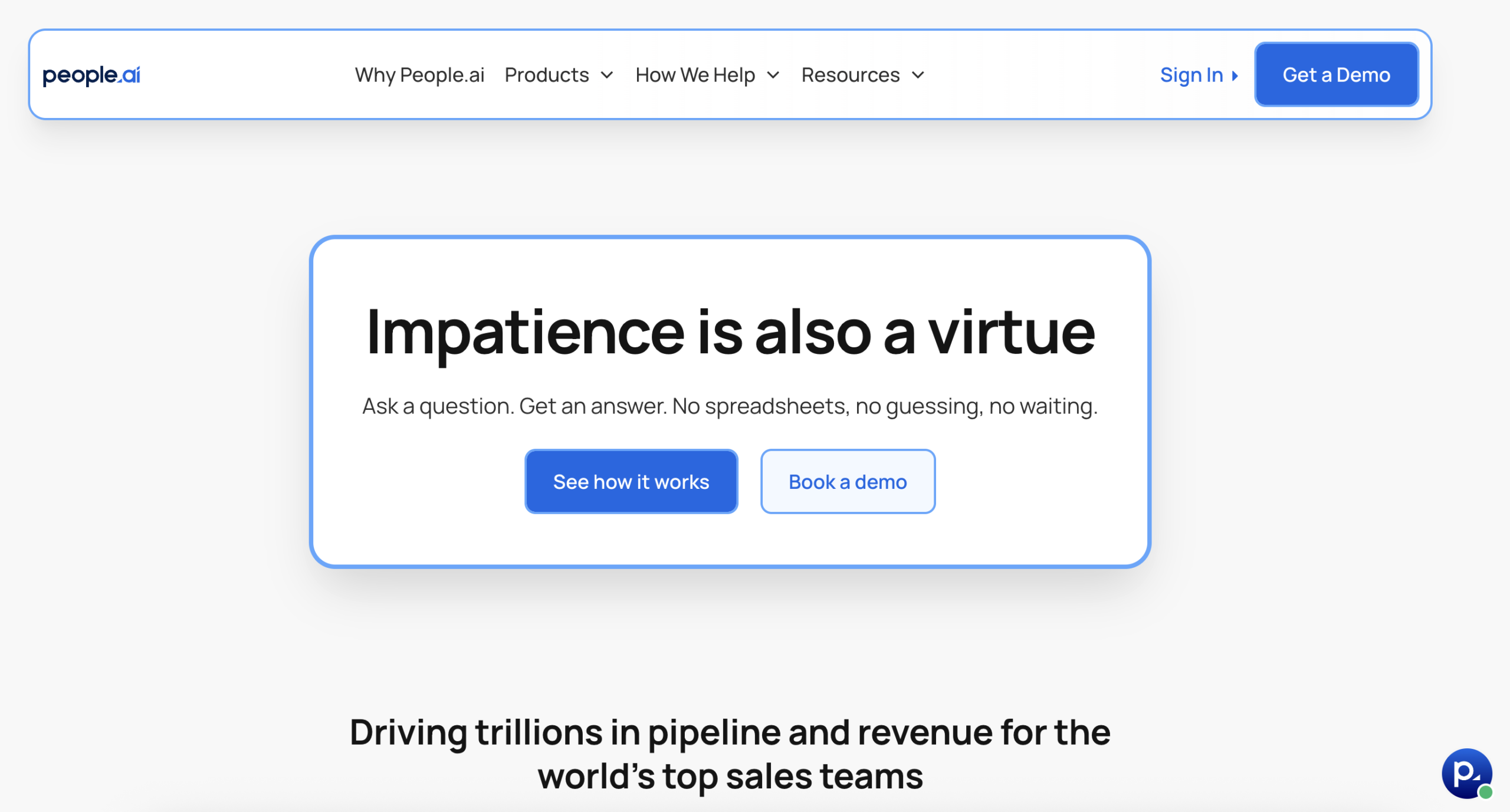The width and height of the screenshot is (1510, 812).
Task: Open the Why People.ai nav item
Action: pos(419,75)
